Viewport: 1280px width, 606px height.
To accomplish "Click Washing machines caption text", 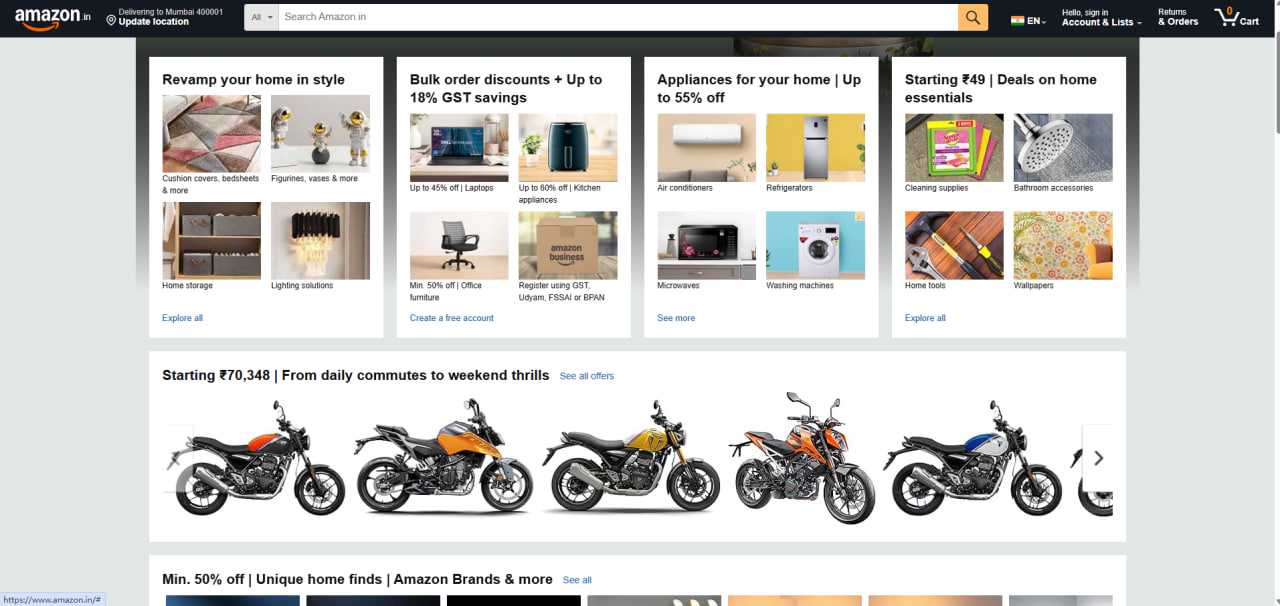I will click(800, 286).
